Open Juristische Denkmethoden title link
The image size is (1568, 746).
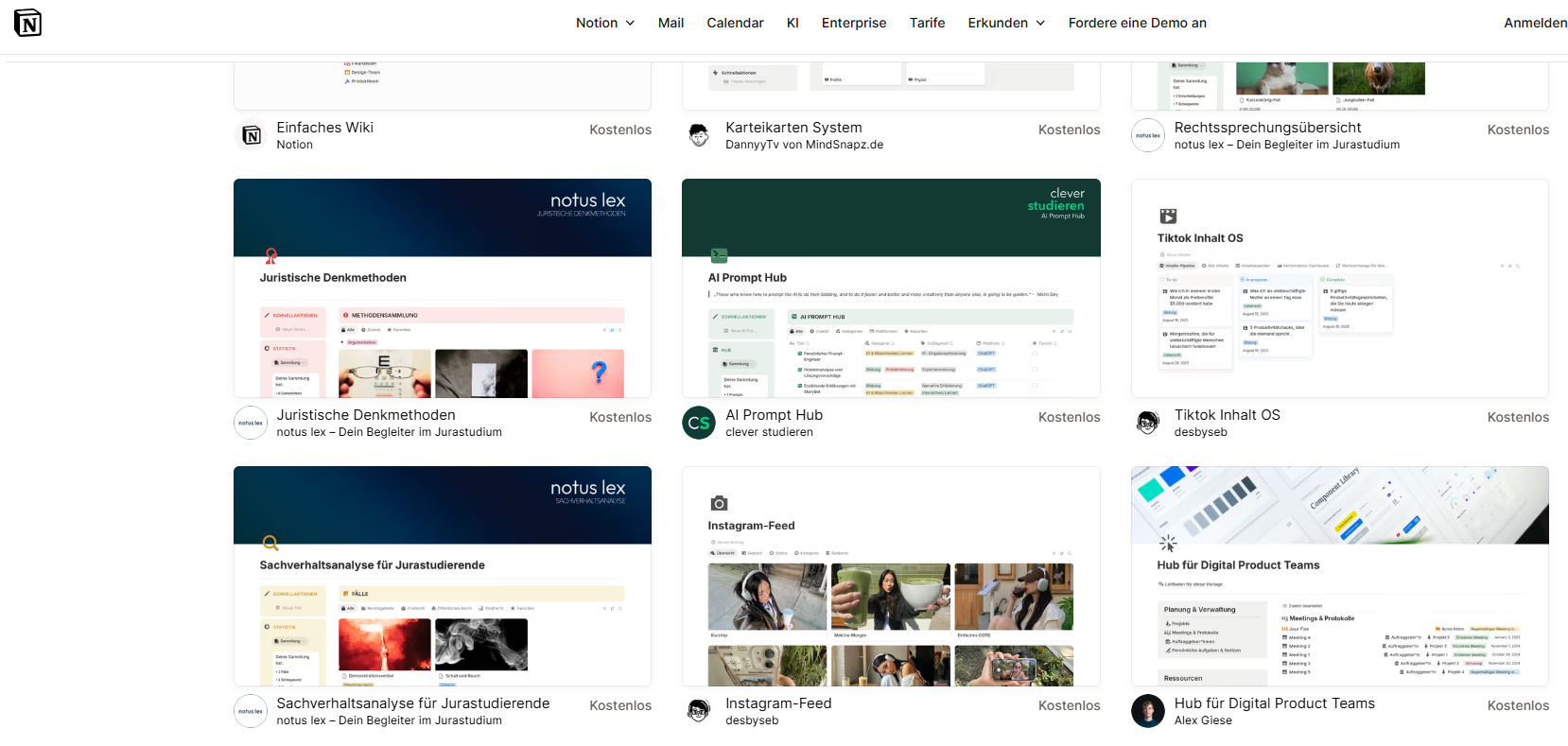pyautogui.click(x=366, y=415)
